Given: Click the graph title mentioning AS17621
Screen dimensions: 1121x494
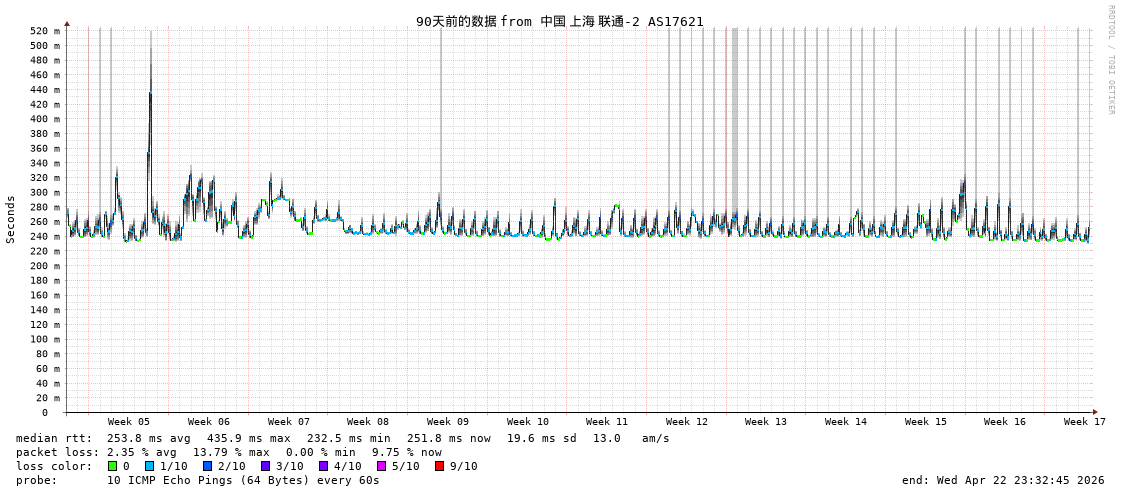Looking at the screenshot, I should pyautogui.click(x=560, y=21).
